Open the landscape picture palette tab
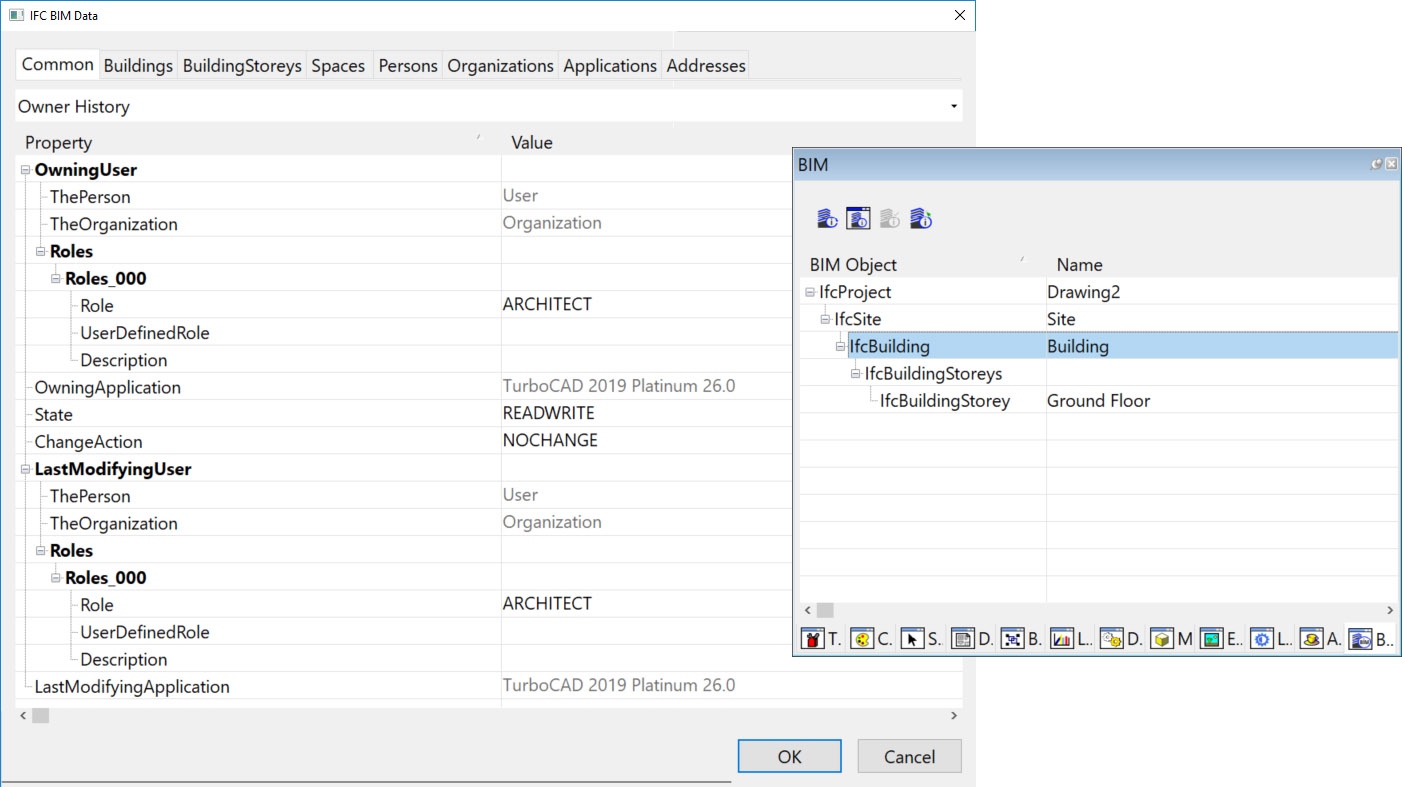The width and height of the screenshot is (1404, 787). tap(1211, 639)
